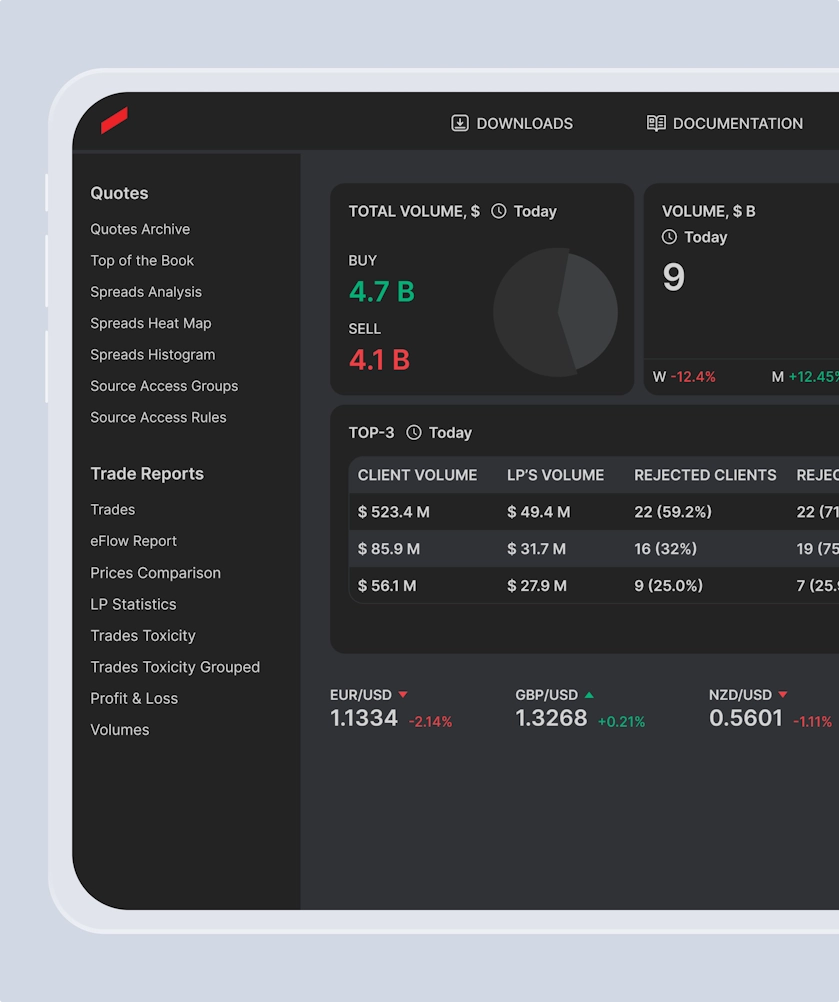This screenshot has width=839, height=1002.
Task: Click the DOWNLOADS link in header
Action: click(x=524, y=124)
